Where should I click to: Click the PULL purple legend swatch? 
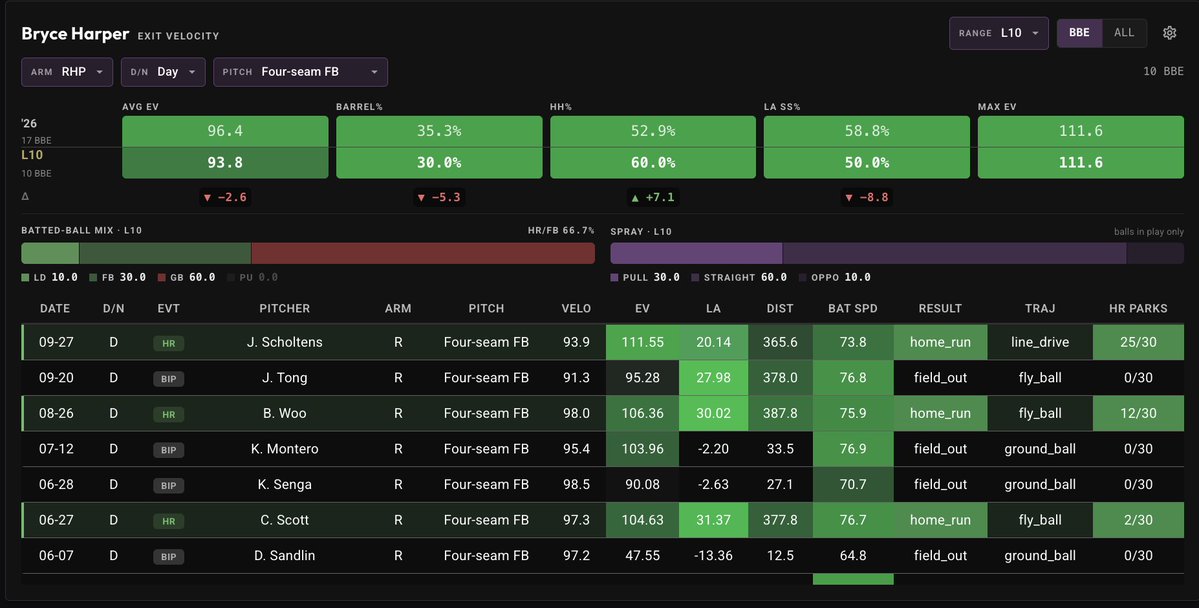click(x=614, y=278)
